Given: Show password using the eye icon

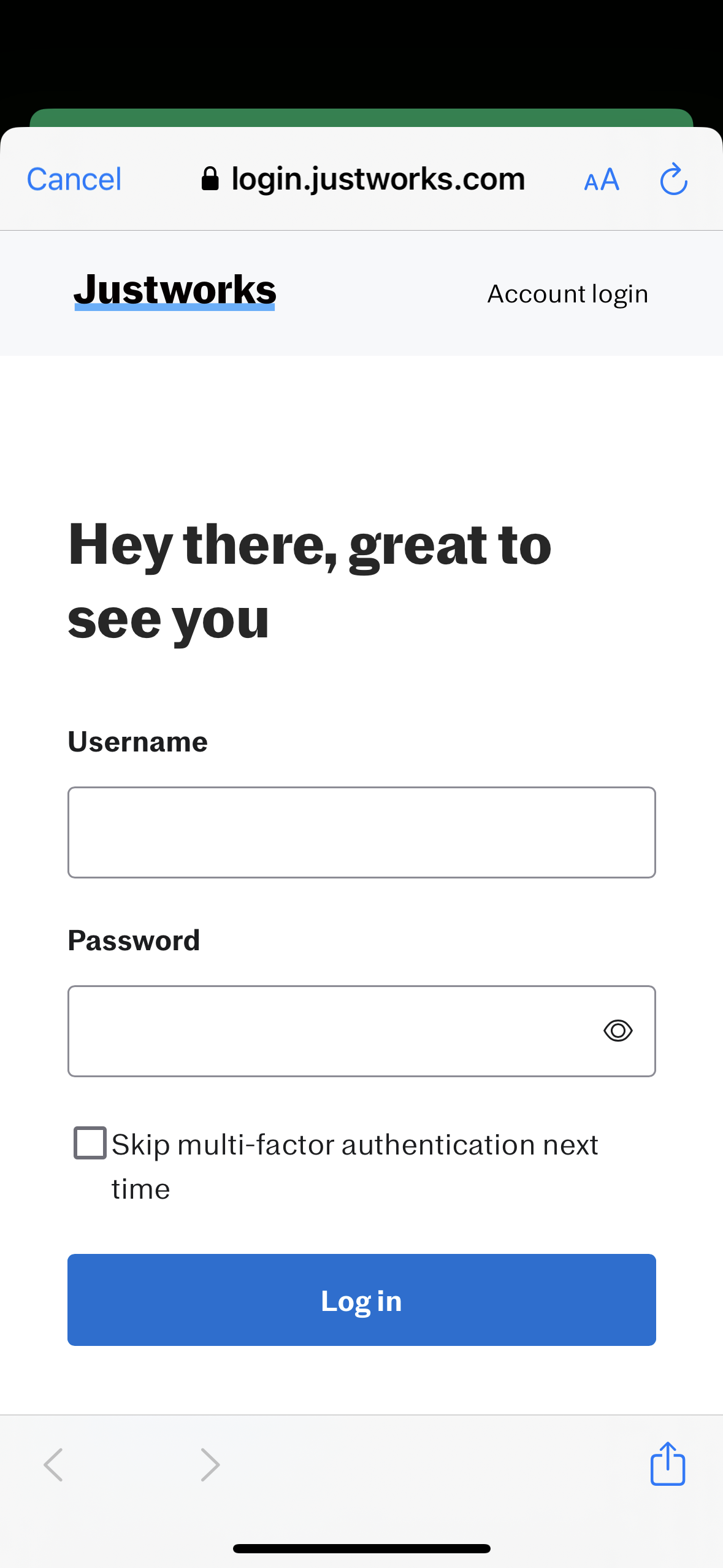Looking at the screenshot, I should pos(618,1031).
